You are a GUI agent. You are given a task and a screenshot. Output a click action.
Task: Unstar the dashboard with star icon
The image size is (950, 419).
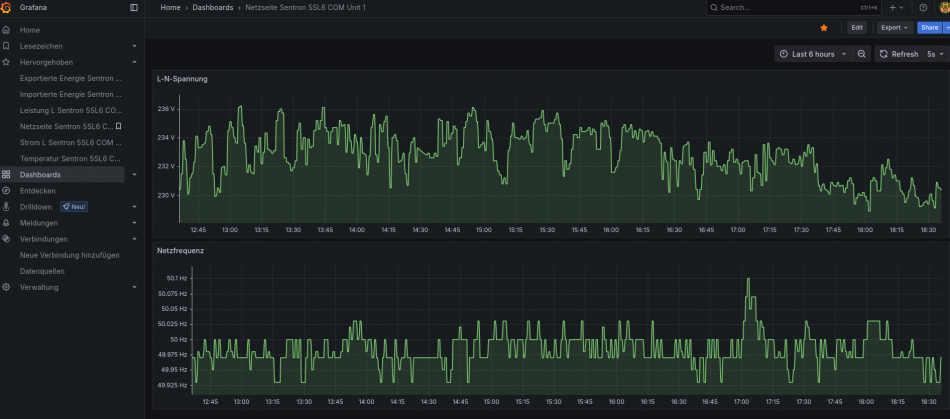point(823,28)
